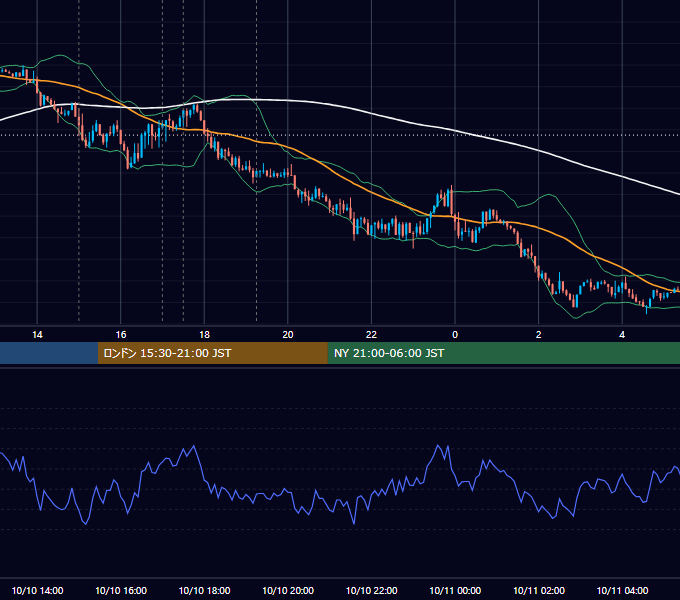
Task: Select the 20 hour axis label
Action: (x=288, y=335)
